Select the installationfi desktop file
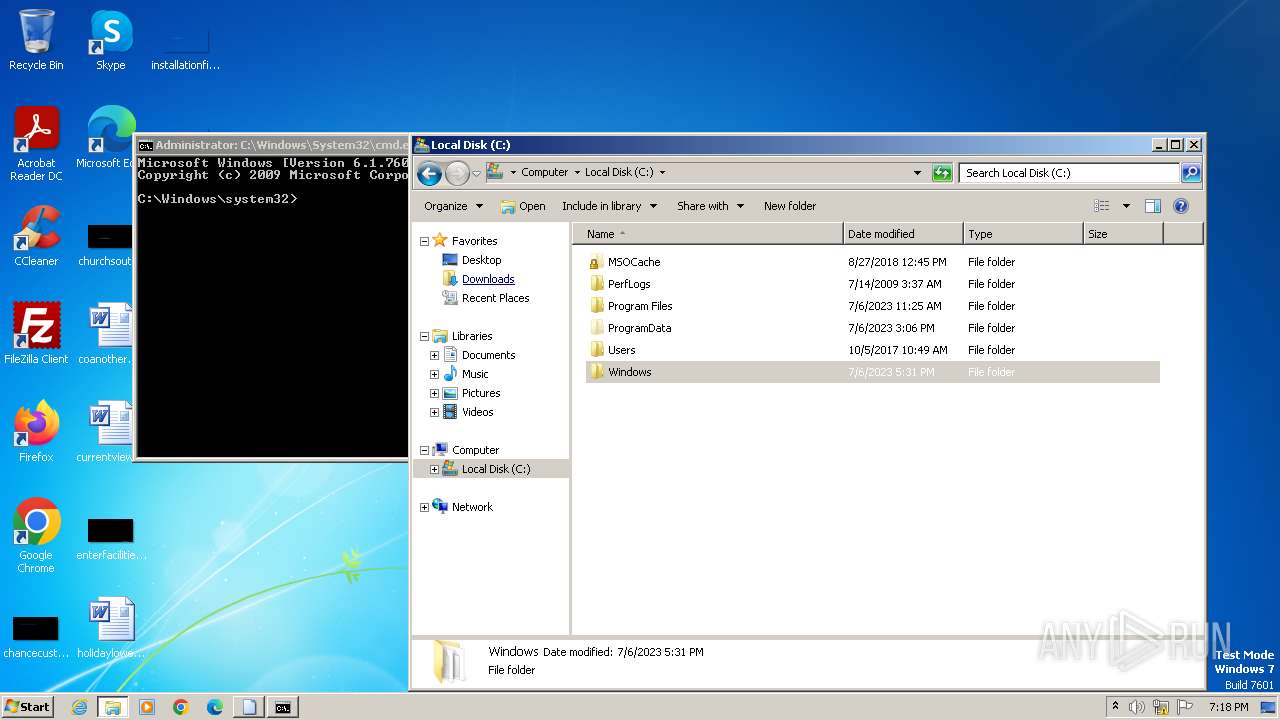The height and width of the screenshot is (720, 1280). point(185,46)
